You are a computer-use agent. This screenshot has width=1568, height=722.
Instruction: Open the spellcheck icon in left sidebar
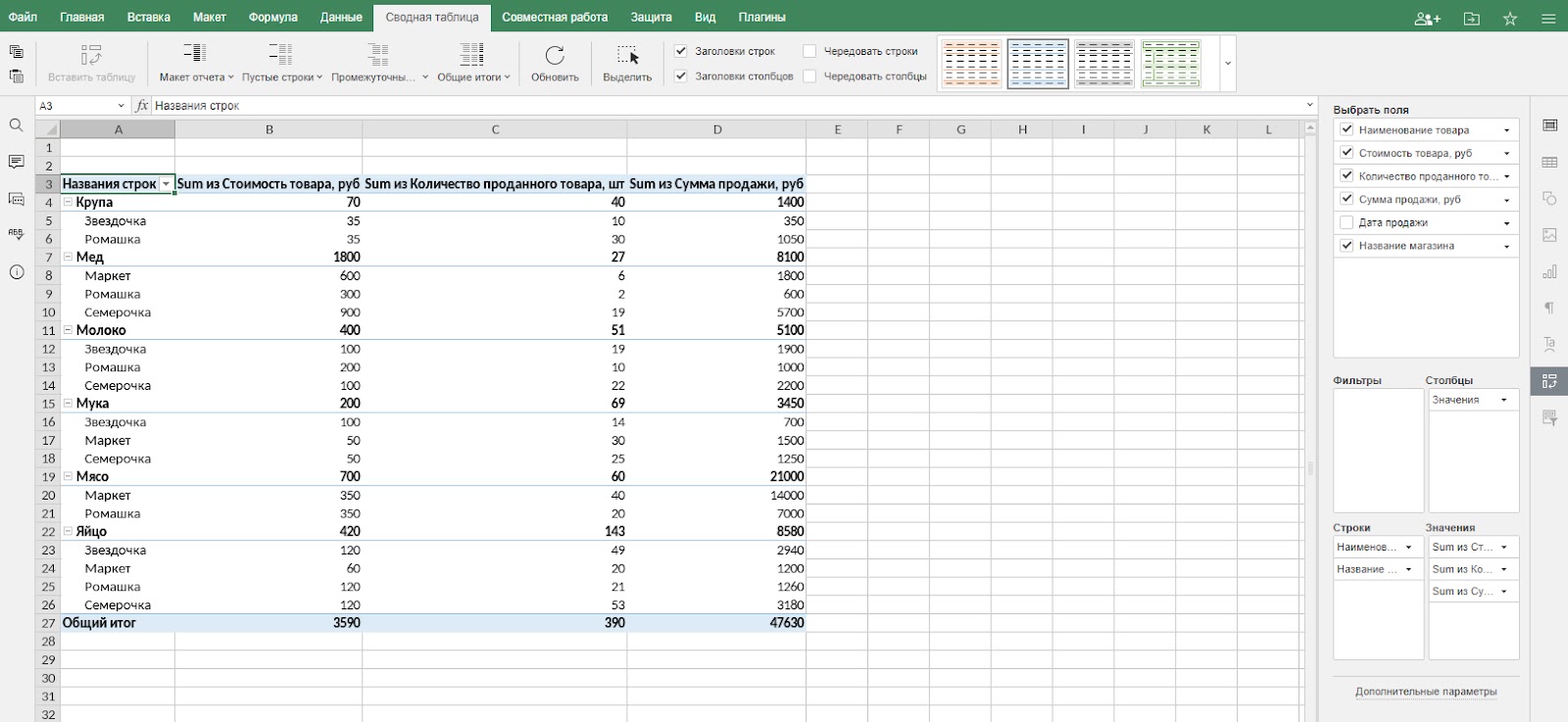pos(16,235)
